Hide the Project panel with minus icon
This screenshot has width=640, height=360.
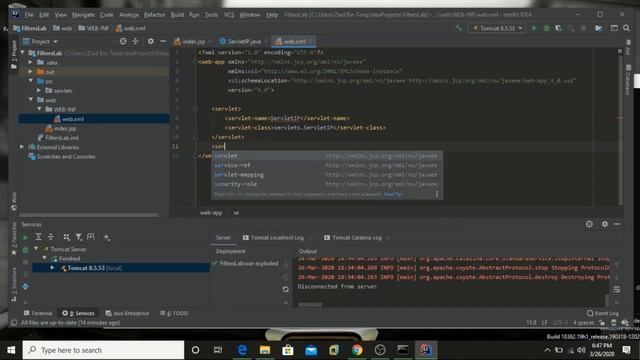162,41
